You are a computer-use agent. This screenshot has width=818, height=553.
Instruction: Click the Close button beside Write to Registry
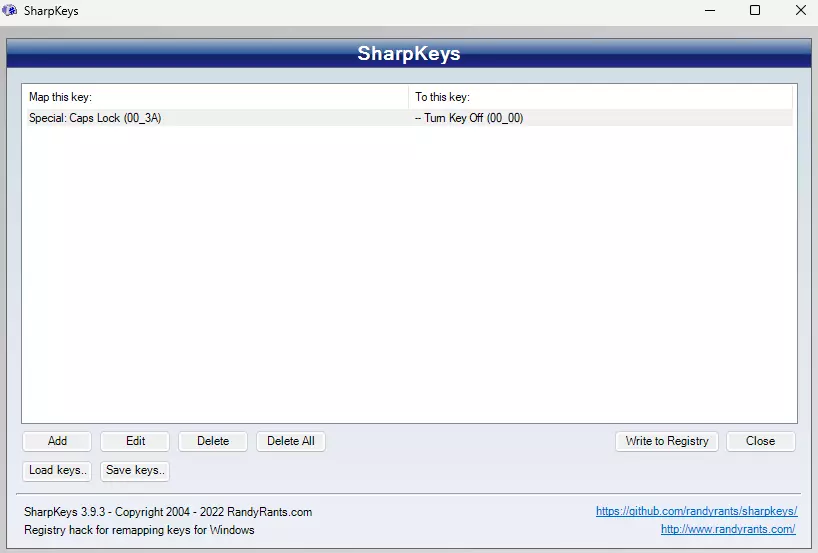pos(761,441)
